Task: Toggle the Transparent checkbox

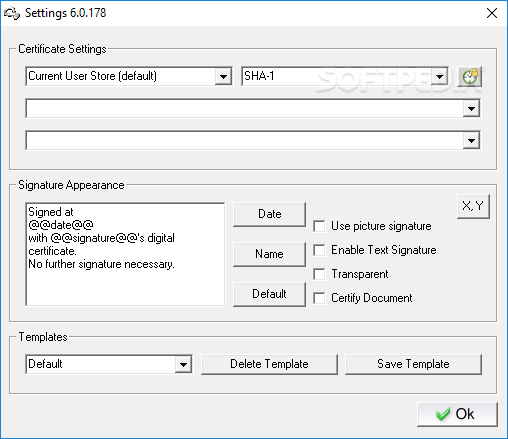Action: tap(319, 274)
